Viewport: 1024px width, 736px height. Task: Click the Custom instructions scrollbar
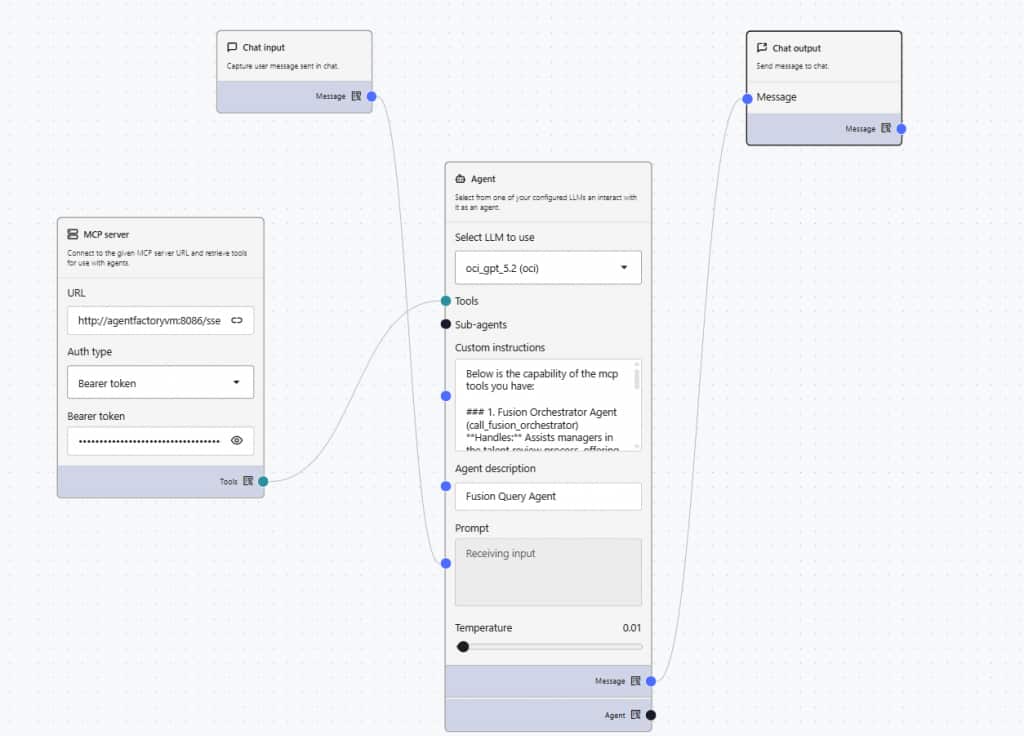coord(637,377)
